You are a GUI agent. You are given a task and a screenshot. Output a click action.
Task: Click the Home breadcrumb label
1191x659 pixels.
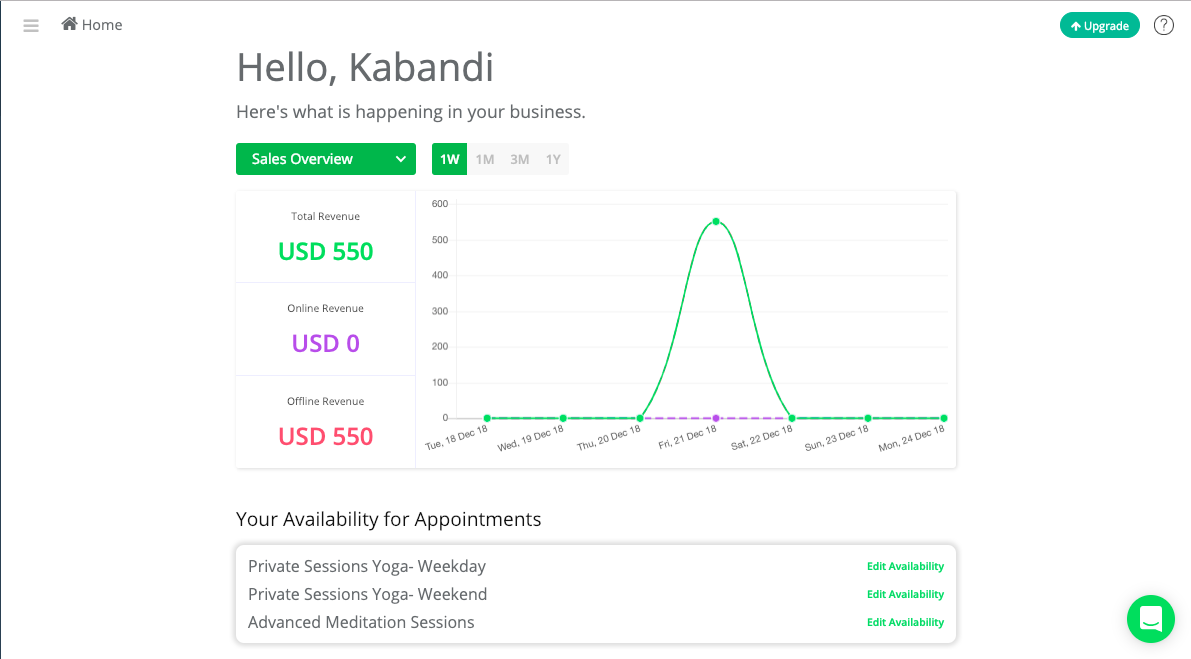pos(102,25)
